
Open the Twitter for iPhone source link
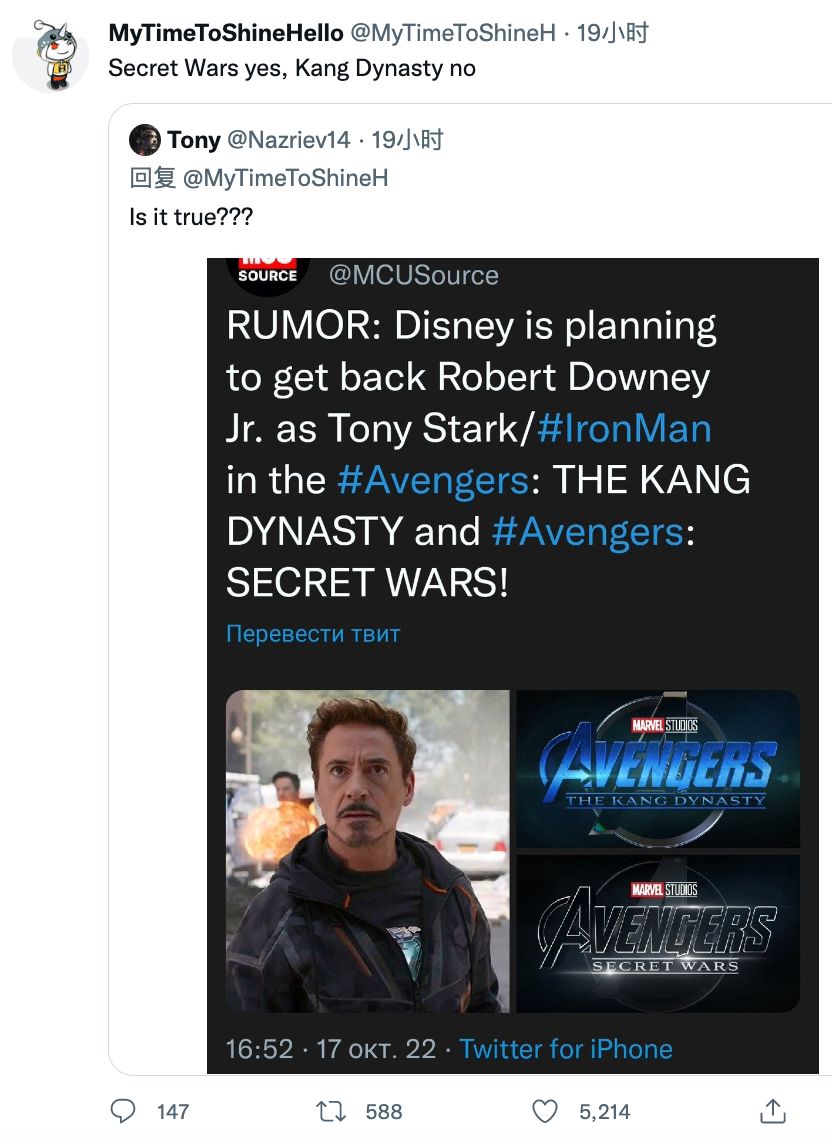(566, 1048)
